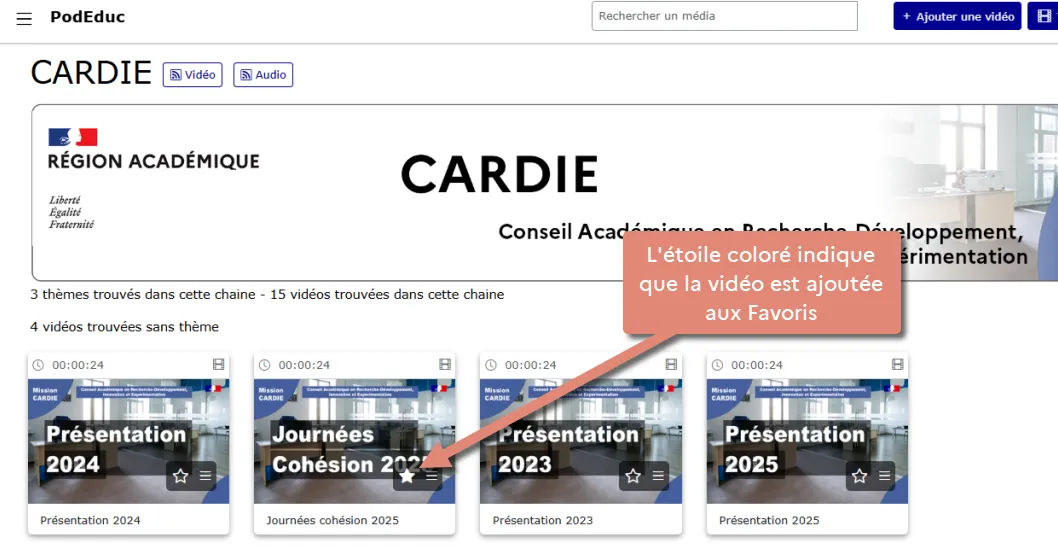Click the CARDIE channel banner image

coord(545,192)
